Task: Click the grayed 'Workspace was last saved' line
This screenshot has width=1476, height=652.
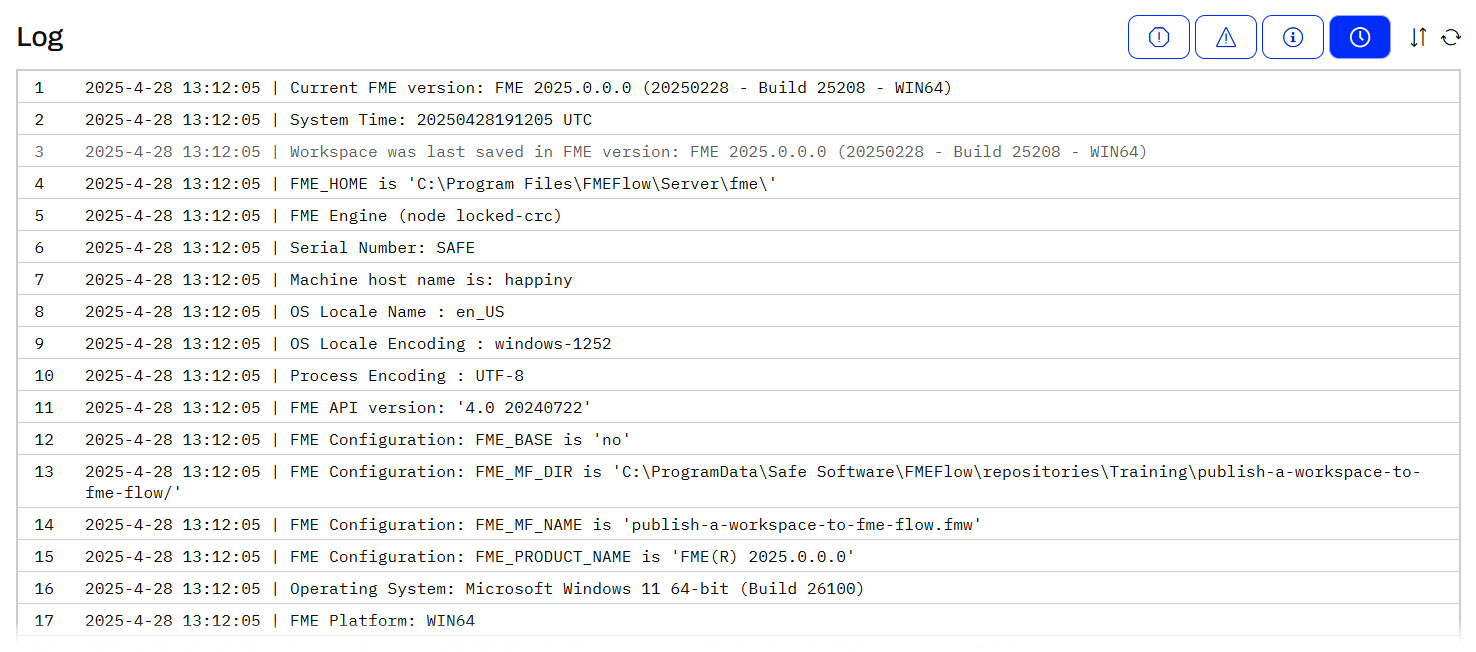Action: click(718, 152)
